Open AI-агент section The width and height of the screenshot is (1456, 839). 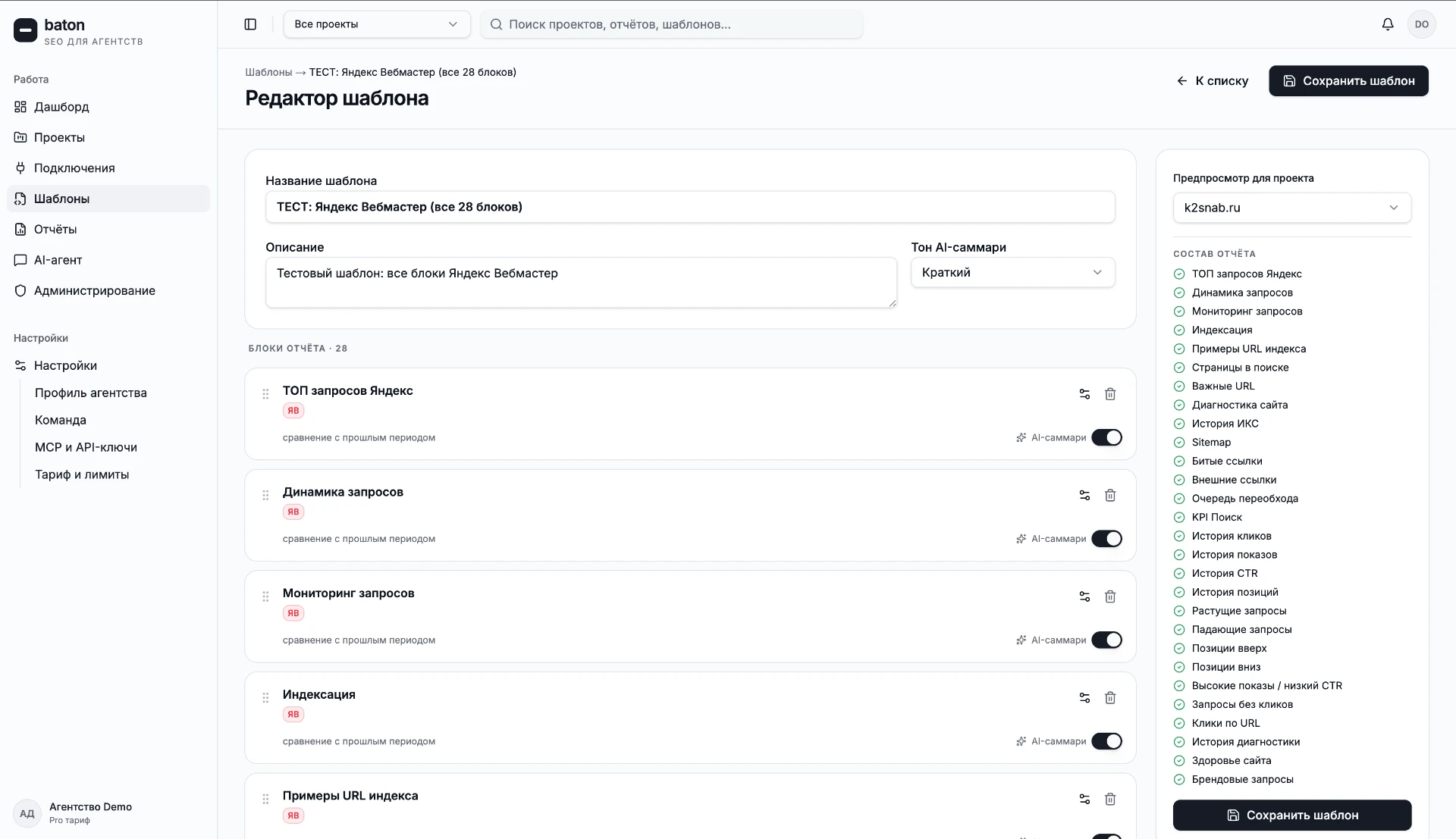tap(108, 260)
